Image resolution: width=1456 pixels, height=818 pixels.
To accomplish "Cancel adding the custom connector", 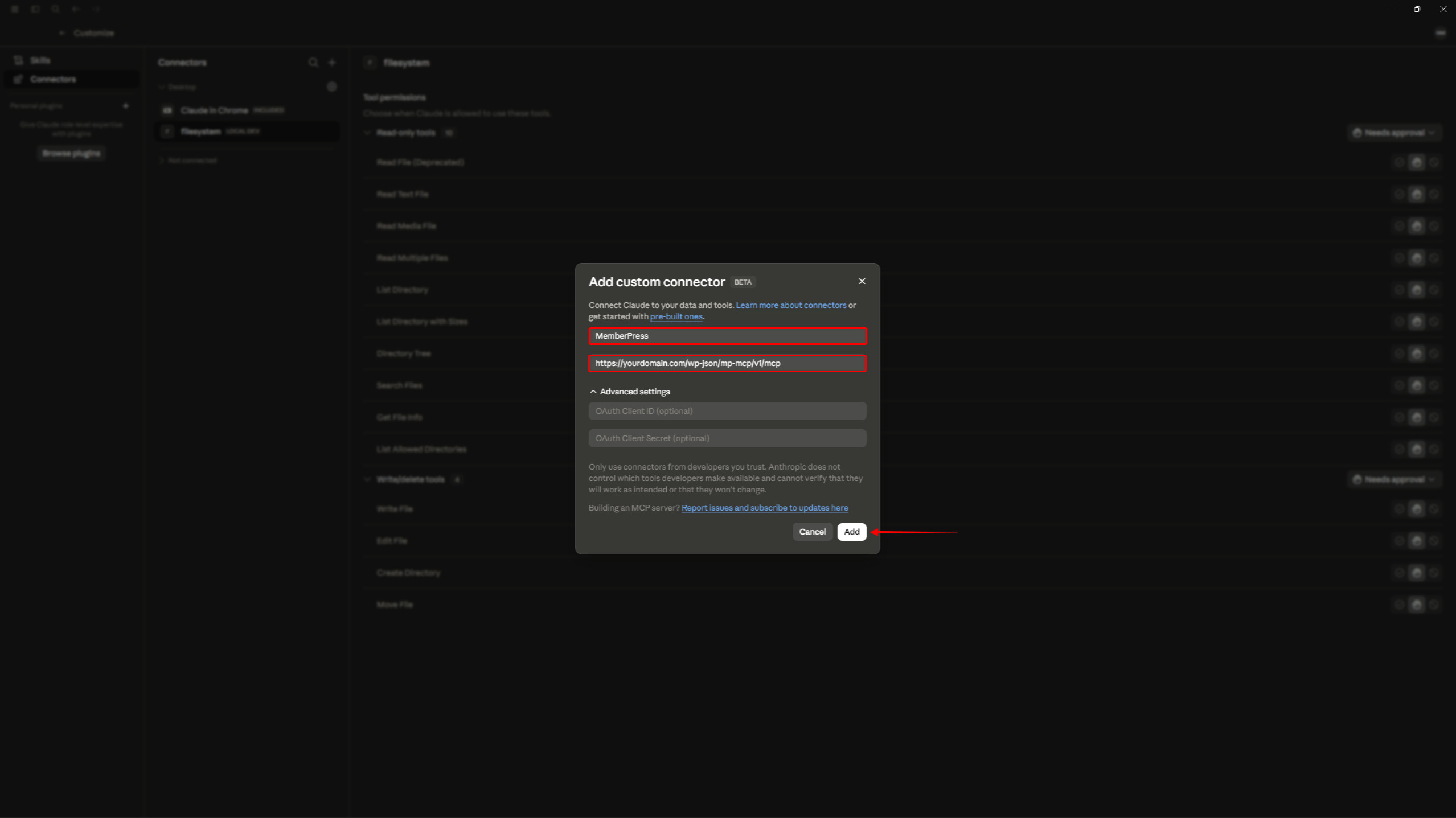I will coord(812,532).
